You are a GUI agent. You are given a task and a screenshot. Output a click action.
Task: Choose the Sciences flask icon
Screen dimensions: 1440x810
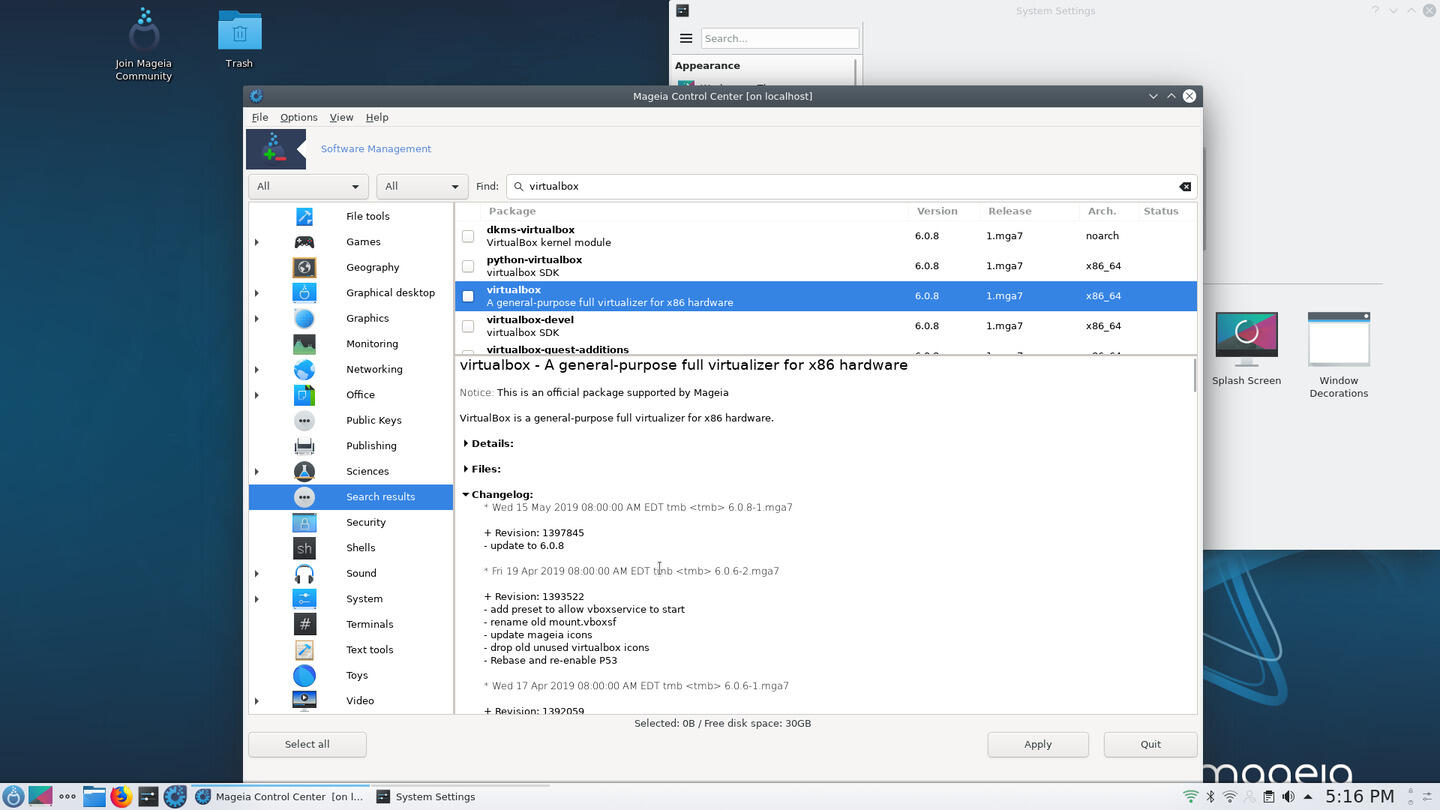304,471
